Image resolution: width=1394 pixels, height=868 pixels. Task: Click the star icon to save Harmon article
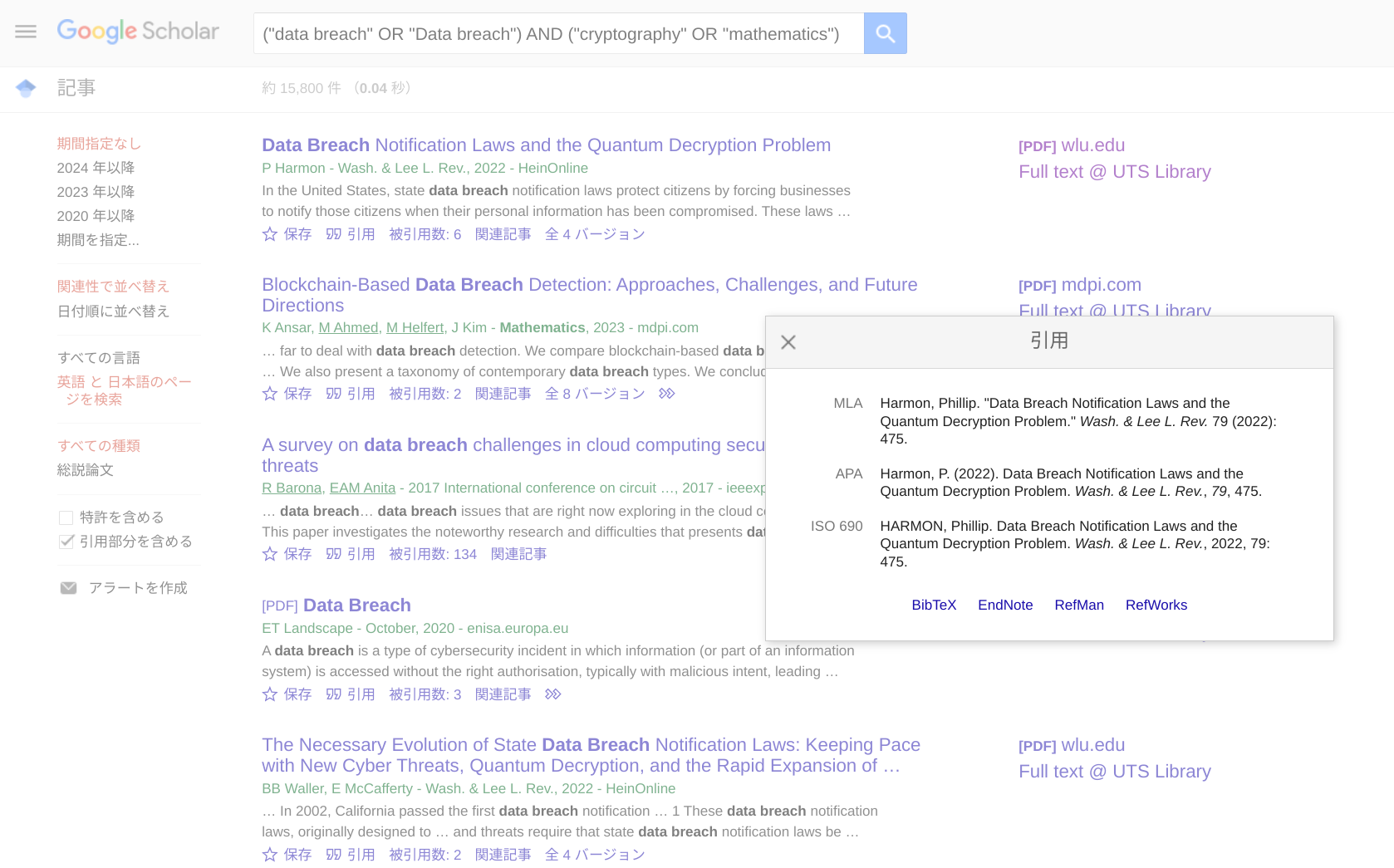pyautogui.click(x=270, y=234)
